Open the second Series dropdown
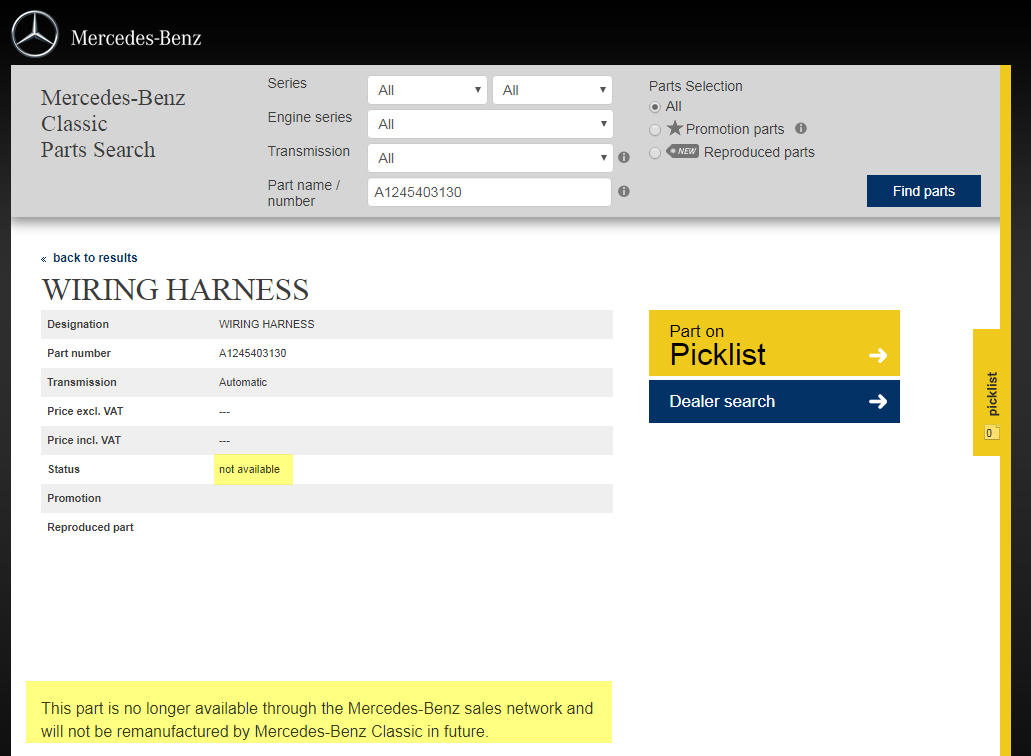The width and height of the screenshot is (1031, 756). pyautogui.click(x=552, y=90)
